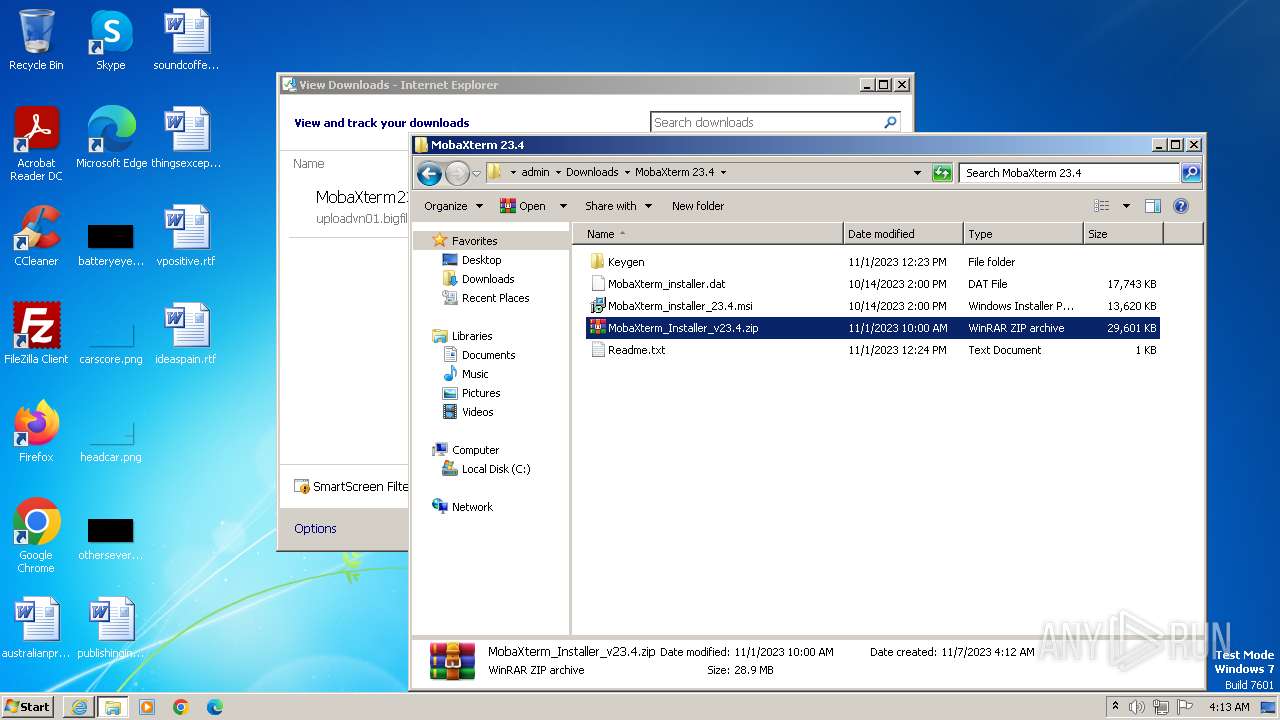Image resolution: width=1280 pixels, height=720 pixels.
Task: Open the media player taskbar icon
Action: [147, 707]
